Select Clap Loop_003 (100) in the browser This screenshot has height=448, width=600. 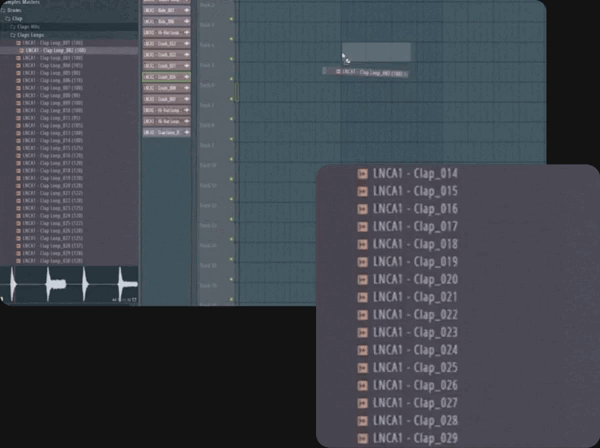coord(52,58)
